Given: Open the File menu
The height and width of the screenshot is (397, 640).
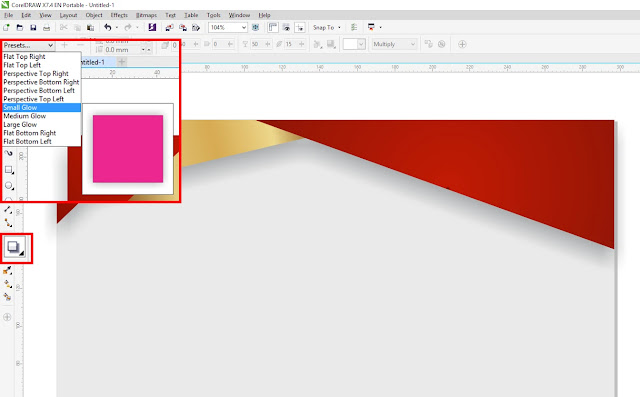Looking at the screenshot, I should point(8,15).
